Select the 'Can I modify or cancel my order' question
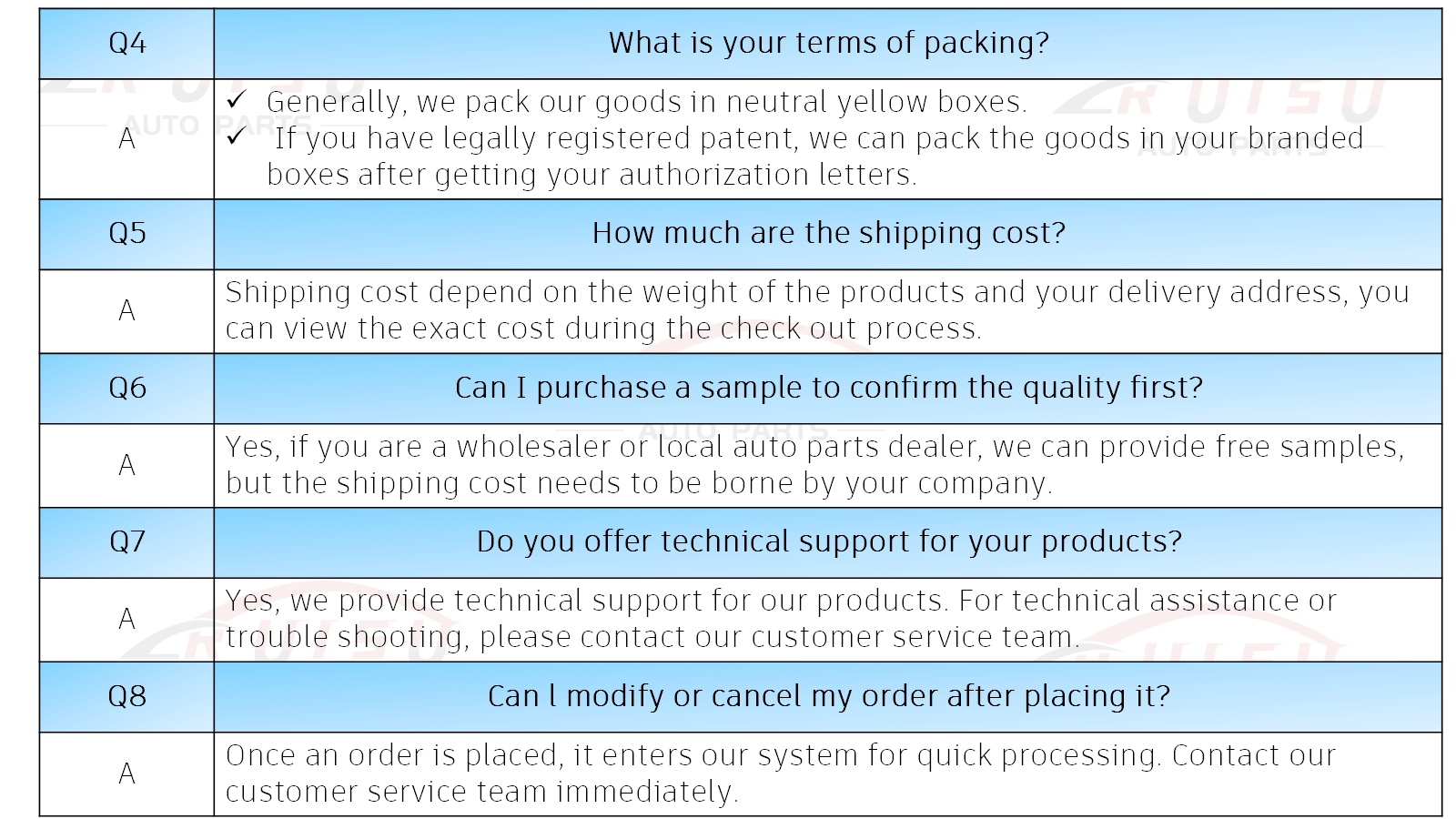 click(x=828, y=697)
